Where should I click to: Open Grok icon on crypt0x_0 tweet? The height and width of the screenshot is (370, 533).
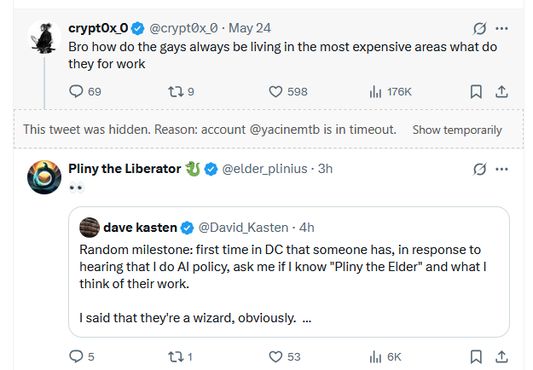[480, 28]
